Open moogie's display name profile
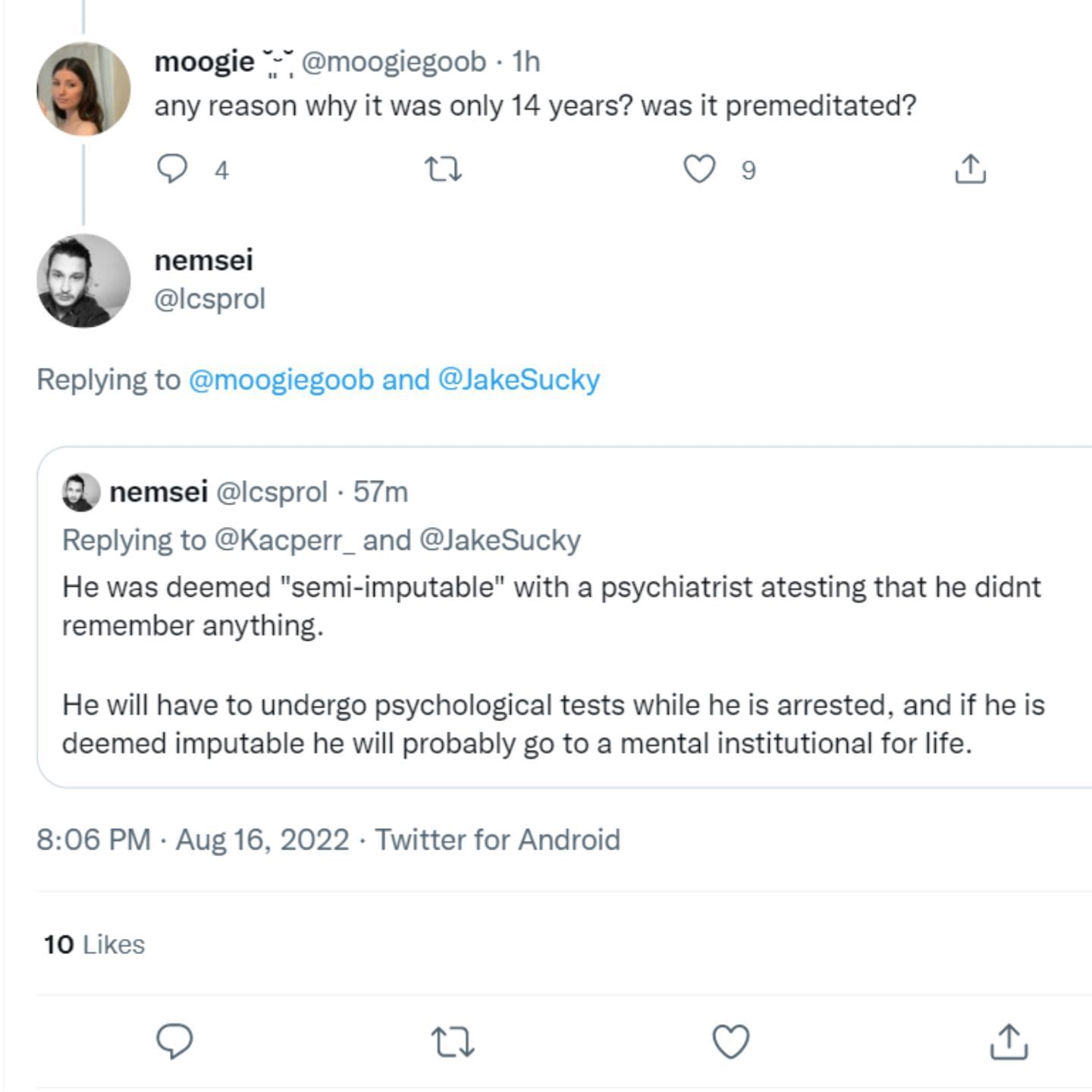This screenshot has width=1092, height=1092. tap(204, 61)
